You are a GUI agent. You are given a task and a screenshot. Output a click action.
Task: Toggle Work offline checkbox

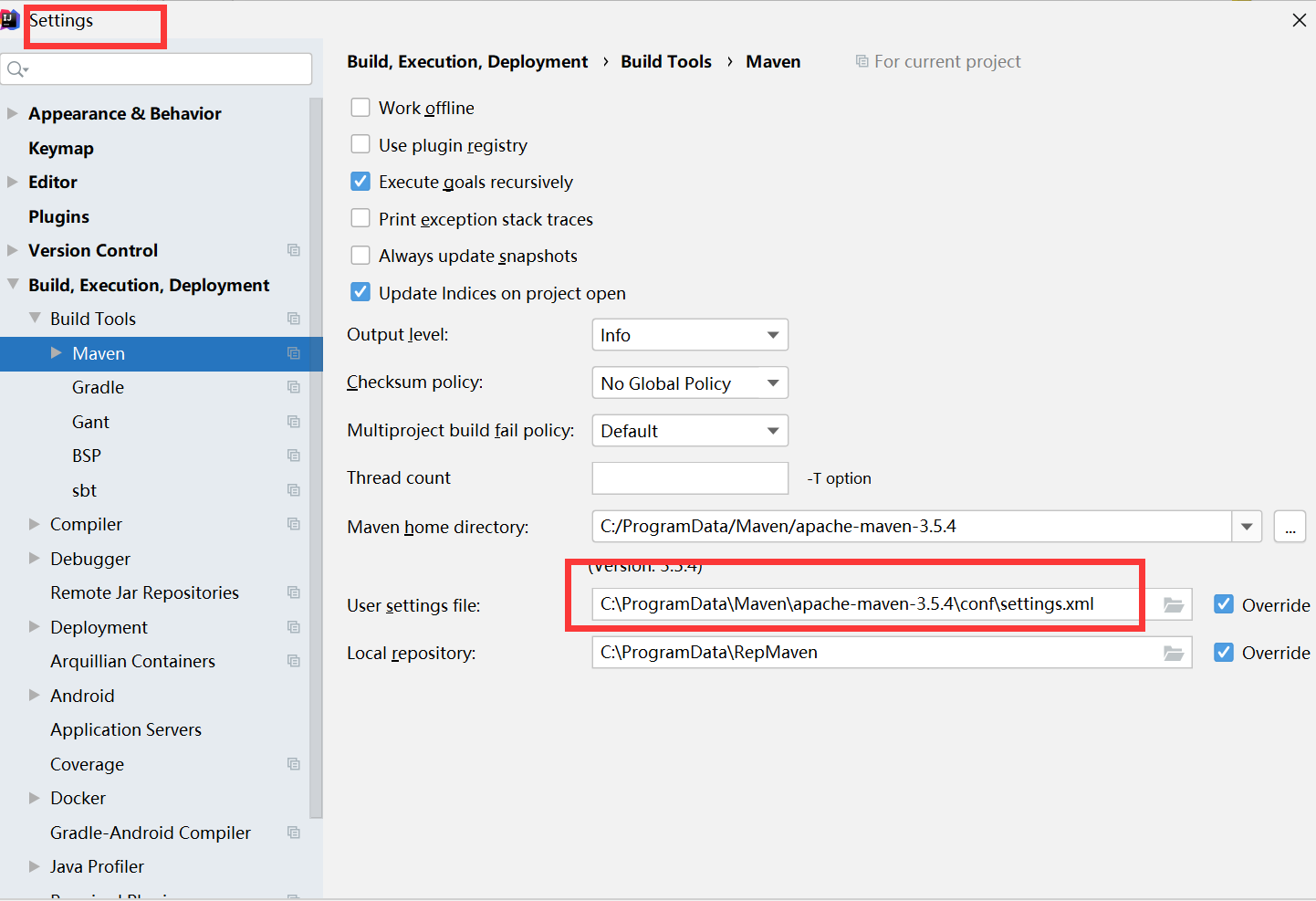coord(360,108)
